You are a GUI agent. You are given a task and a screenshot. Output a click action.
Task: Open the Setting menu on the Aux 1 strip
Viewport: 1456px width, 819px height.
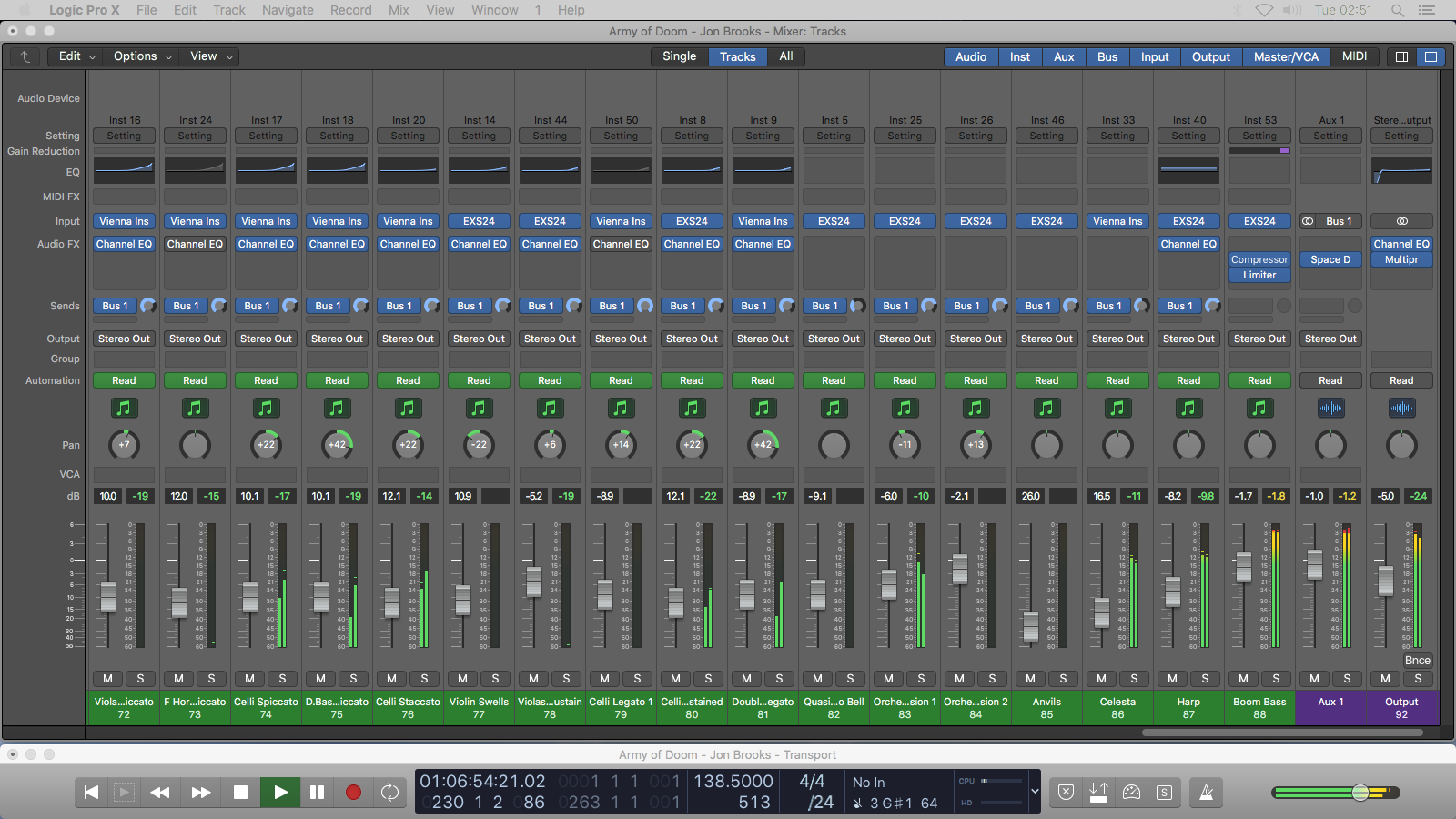(1330, 135)
